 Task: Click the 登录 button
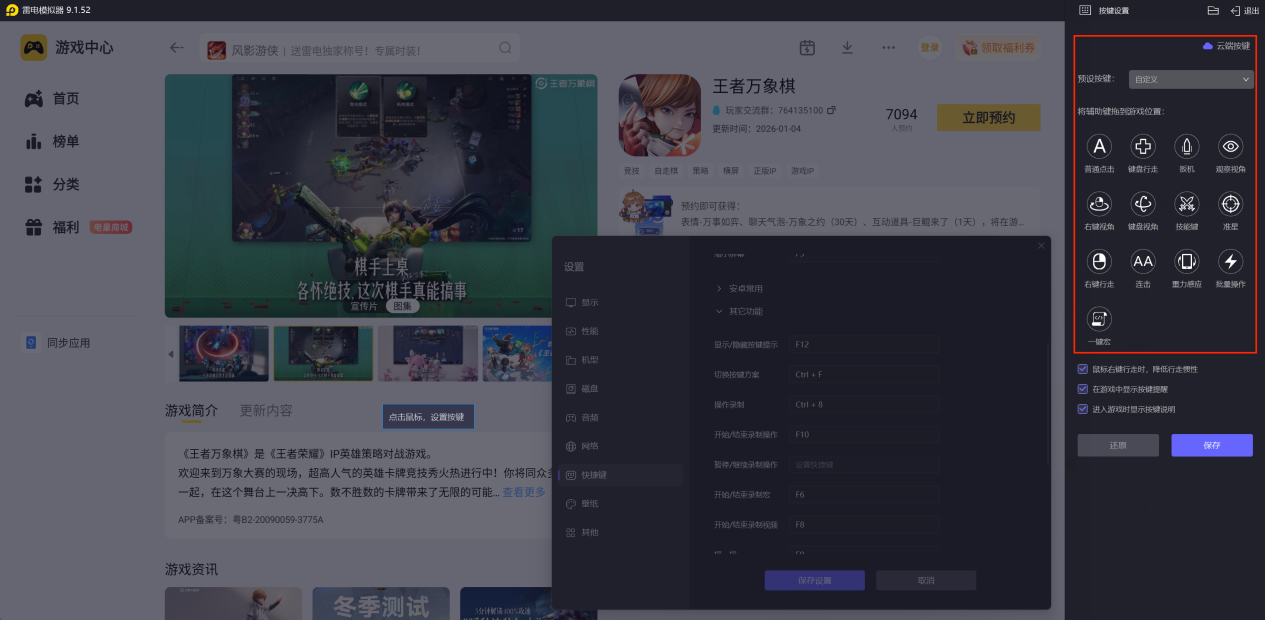click(930, 47)
